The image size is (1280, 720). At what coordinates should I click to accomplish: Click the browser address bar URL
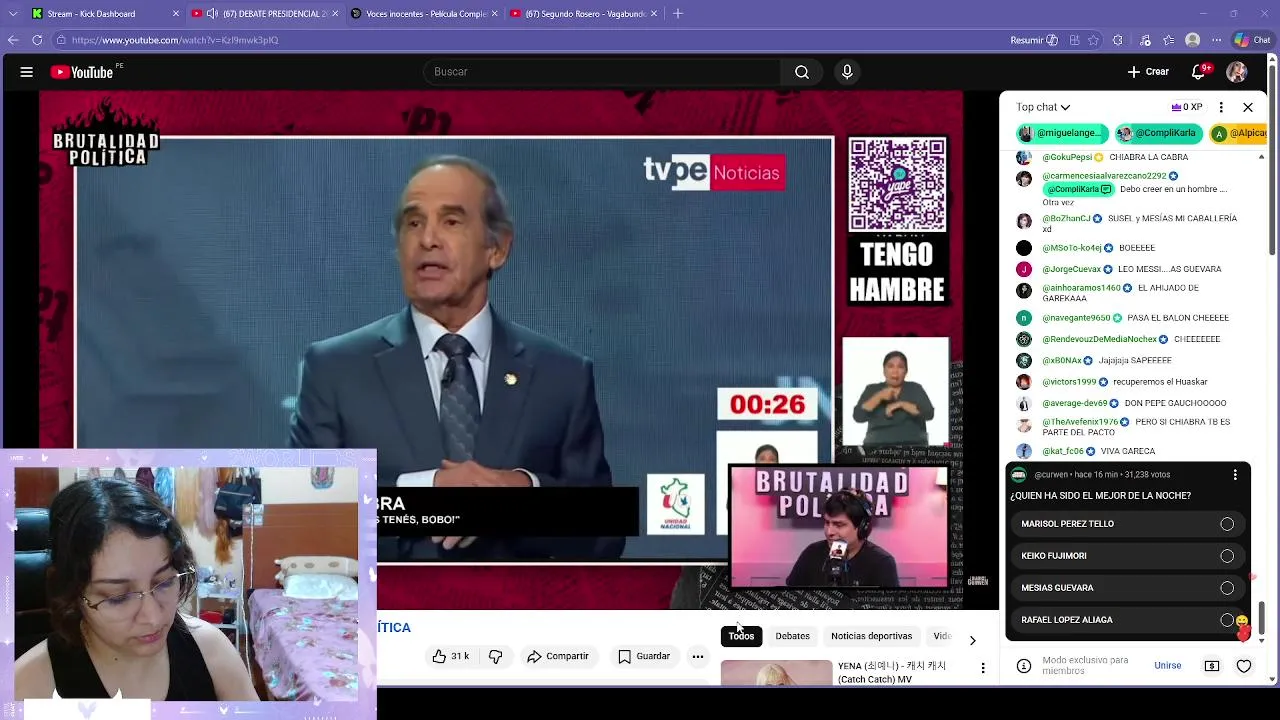point(175,40)
